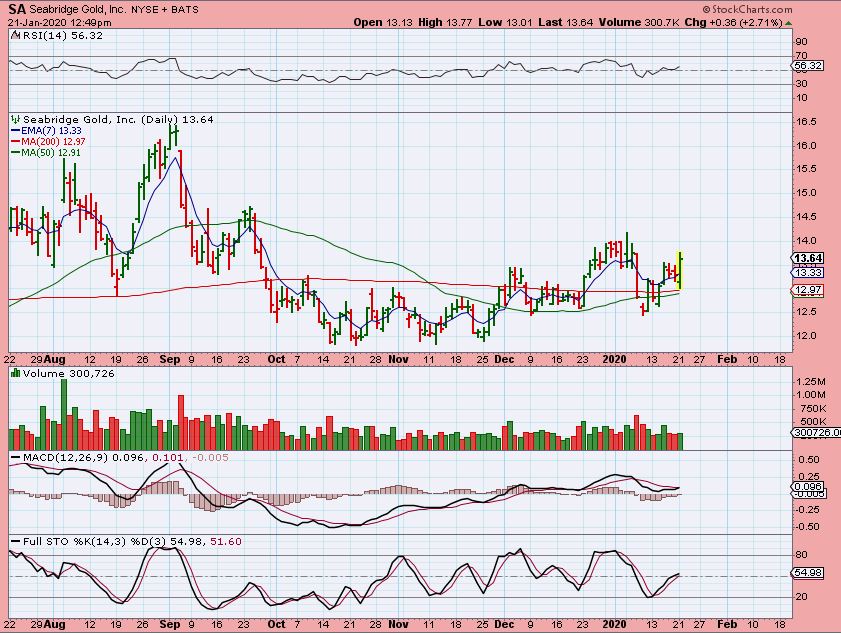Click the Seabridge Gold, Inc. company name
This screenshot has height=634, width=841.
point(77,10)
